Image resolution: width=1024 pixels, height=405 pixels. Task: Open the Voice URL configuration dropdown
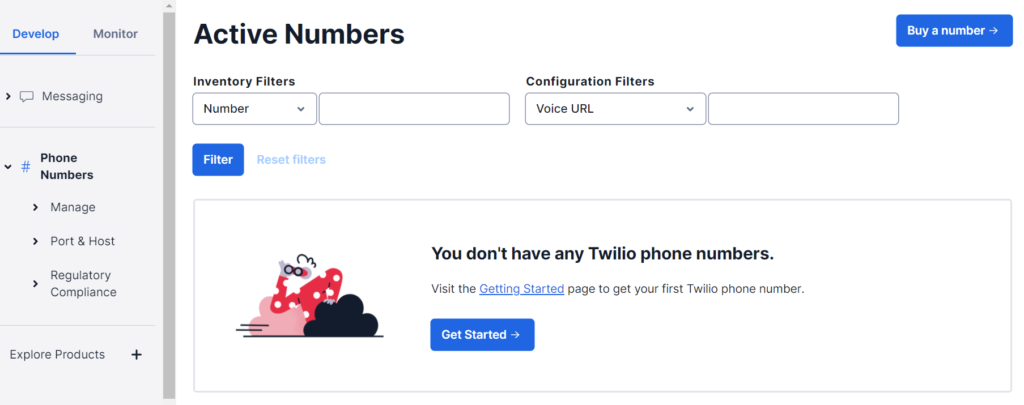coord(615,109)
